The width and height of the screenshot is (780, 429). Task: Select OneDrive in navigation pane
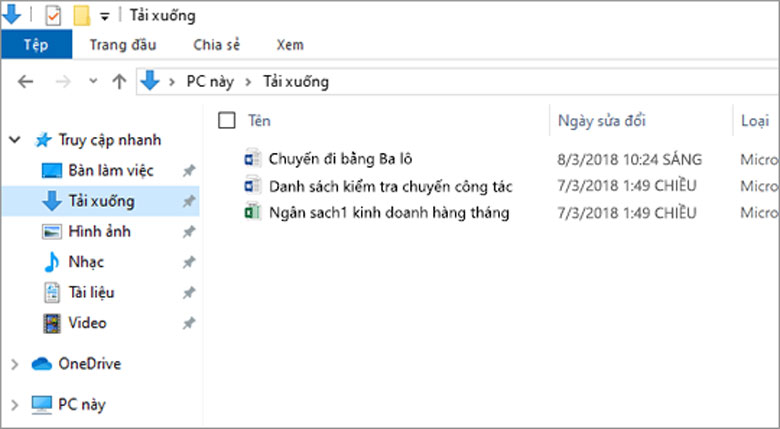(90, 364)
